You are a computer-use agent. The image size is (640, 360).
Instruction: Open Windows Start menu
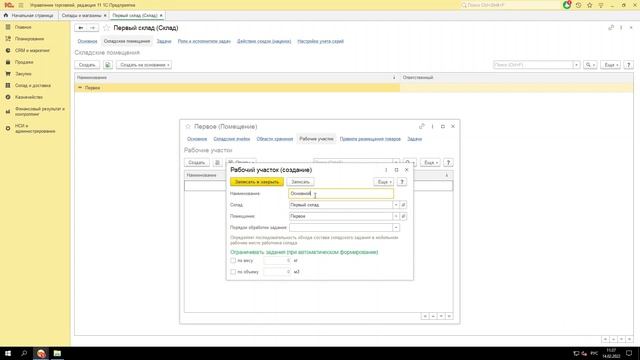point(8,353)
